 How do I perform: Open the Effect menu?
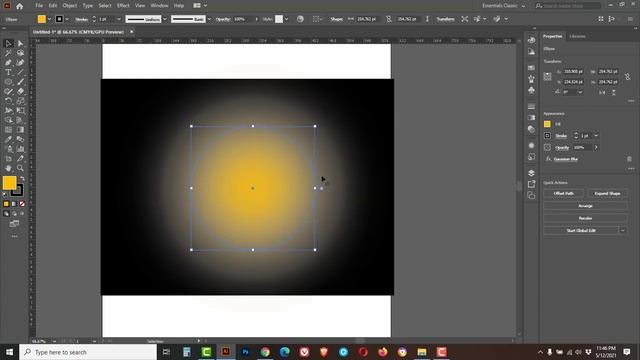click(x=123, y=6)
